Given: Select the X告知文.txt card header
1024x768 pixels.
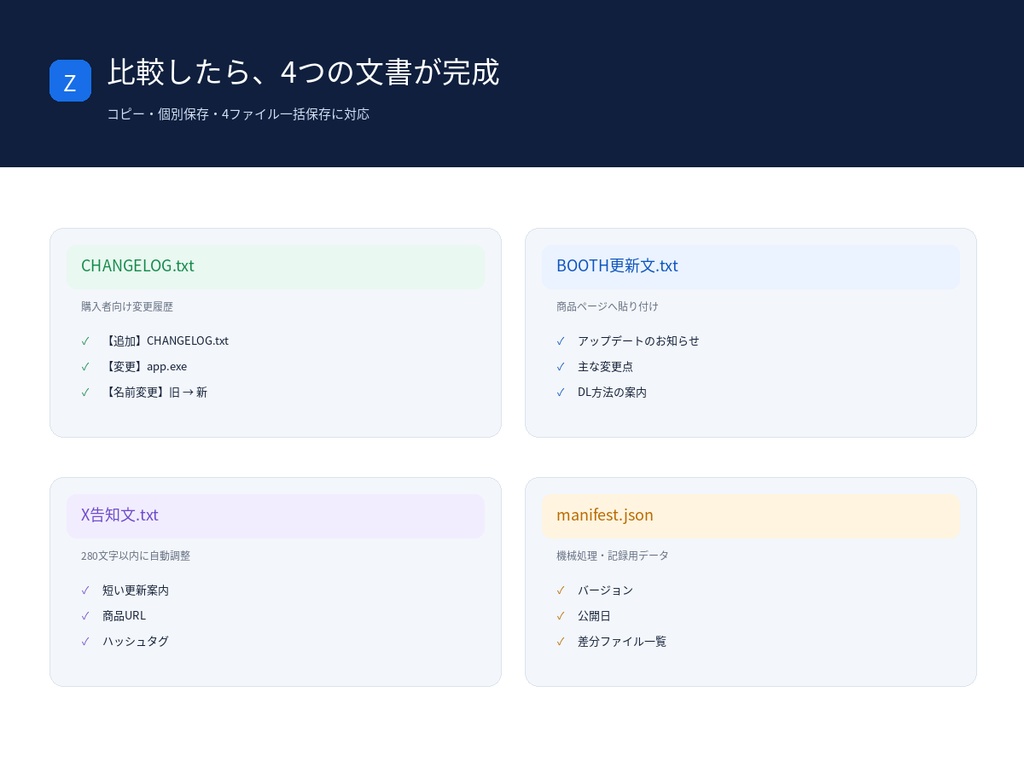Looking at the screenshot, I should [x=276, y=516].
